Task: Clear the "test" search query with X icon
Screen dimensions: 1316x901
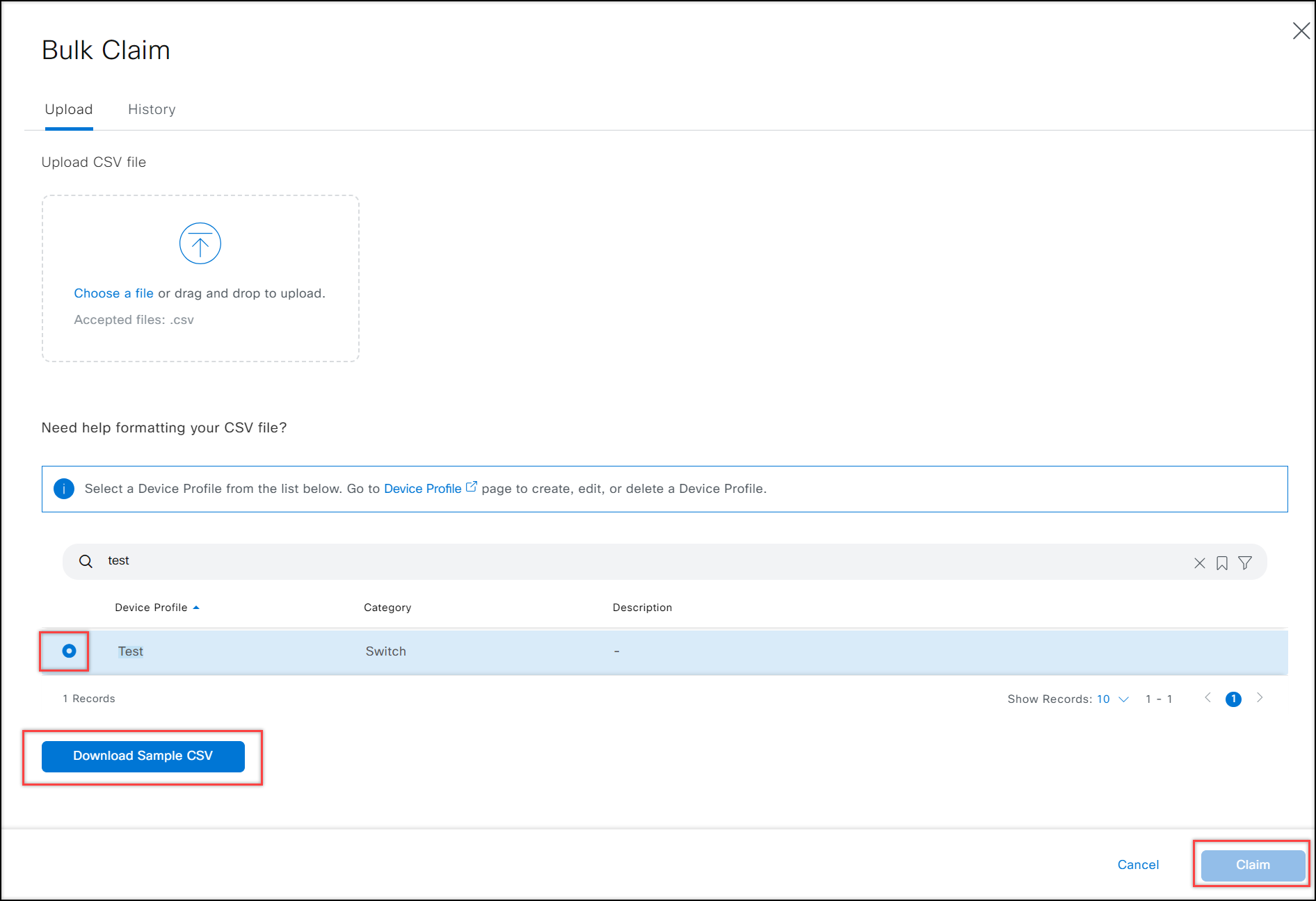Action: 1199,562
